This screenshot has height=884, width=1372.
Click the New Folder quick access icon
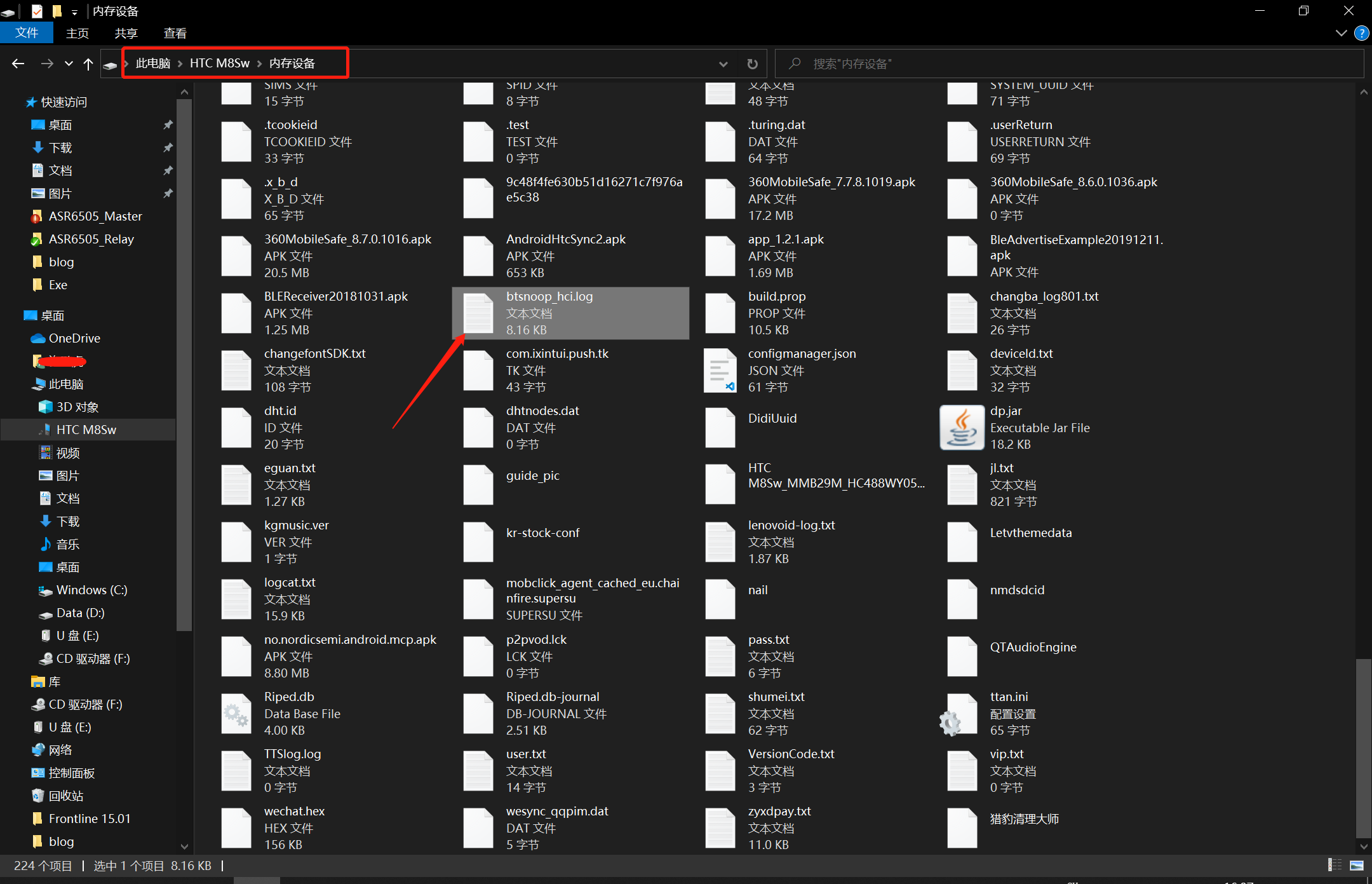[57, 11]
